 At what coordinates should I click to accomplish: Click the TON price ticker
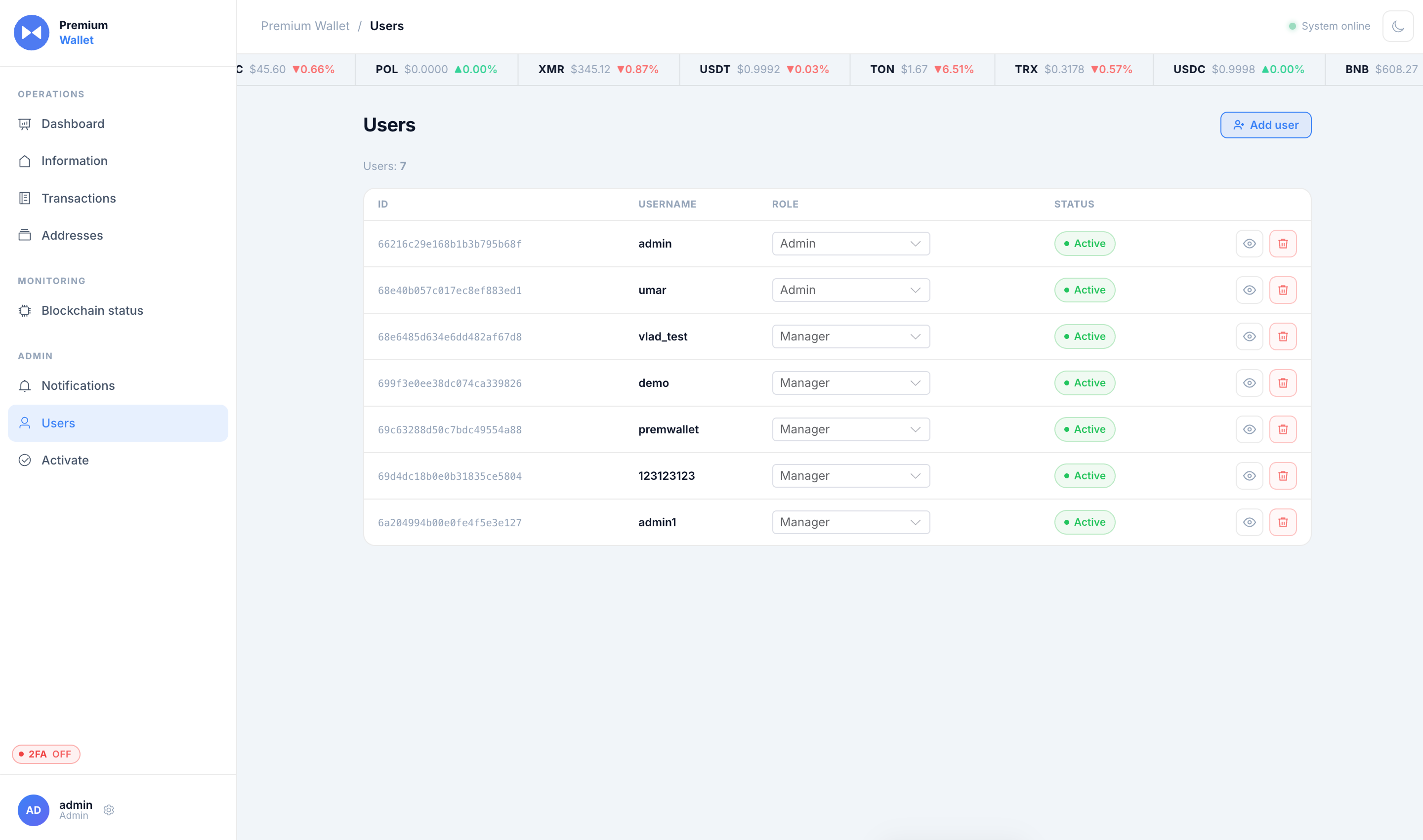coord(921,70)
